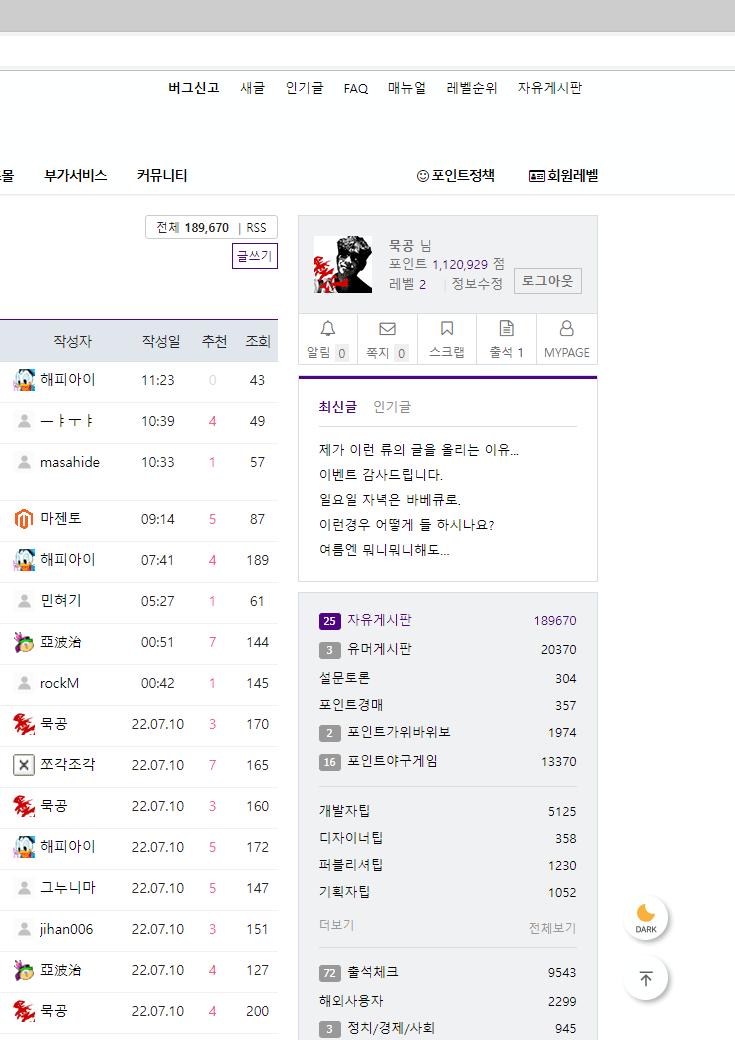Click the 출석 attendance document icon
Screen dimensions: 735x1040
click(506, 328)
